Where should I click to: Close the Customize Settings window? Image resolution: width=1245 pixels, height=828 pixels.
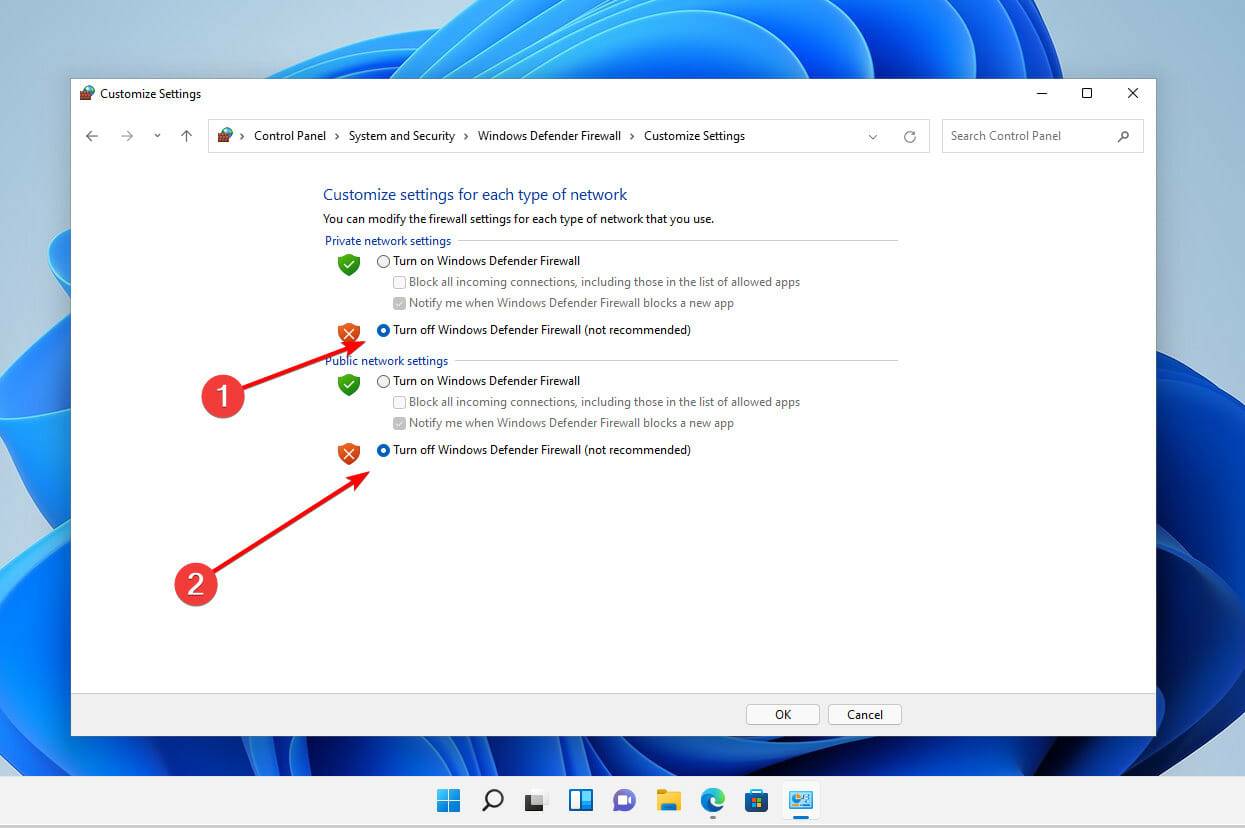tap(1133, 94)
